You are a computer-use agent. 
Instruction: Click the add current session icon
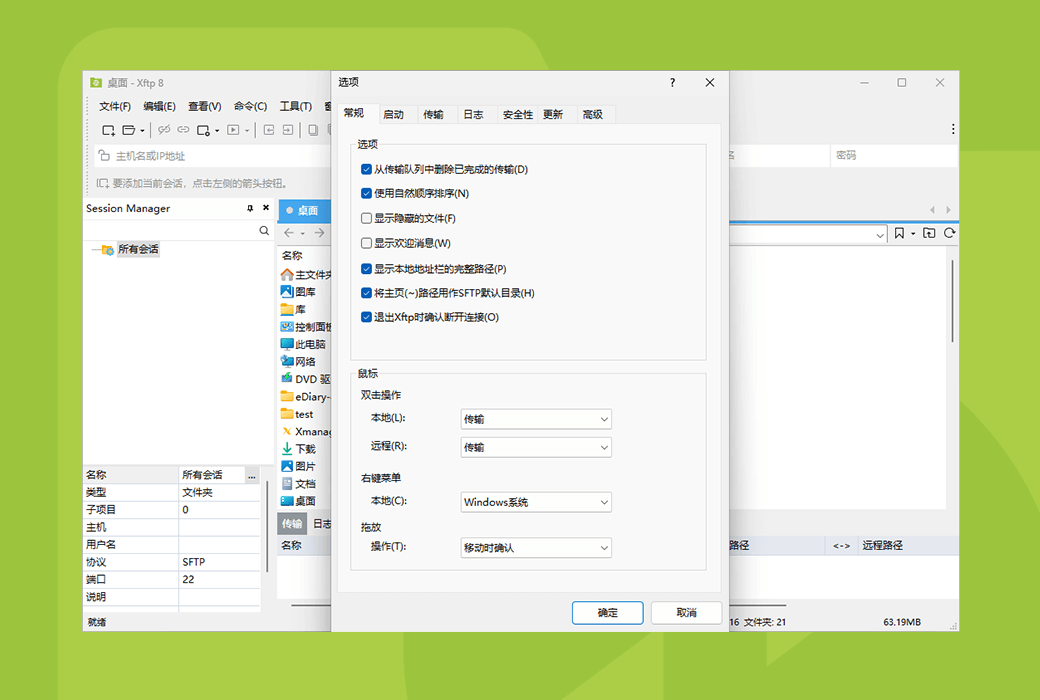[x=102, y=183]
